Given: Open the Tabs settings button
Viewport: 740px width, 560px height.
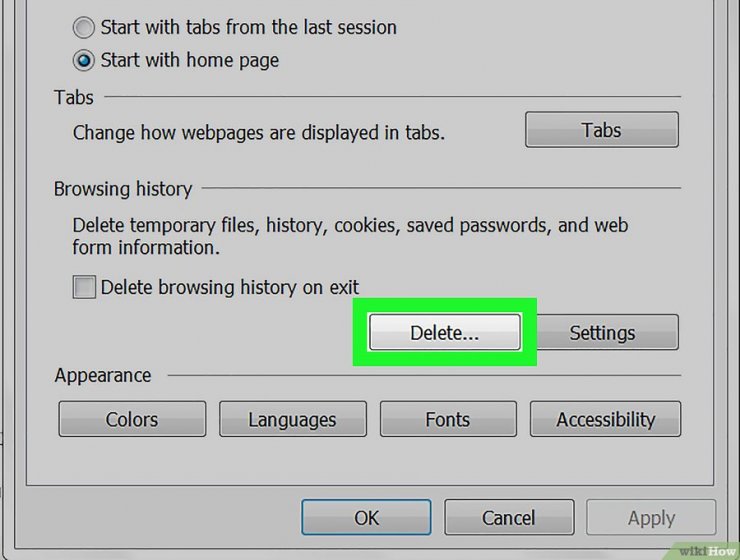Looking at the screenshot, I should pyautogui.click(x=602, y=130).
